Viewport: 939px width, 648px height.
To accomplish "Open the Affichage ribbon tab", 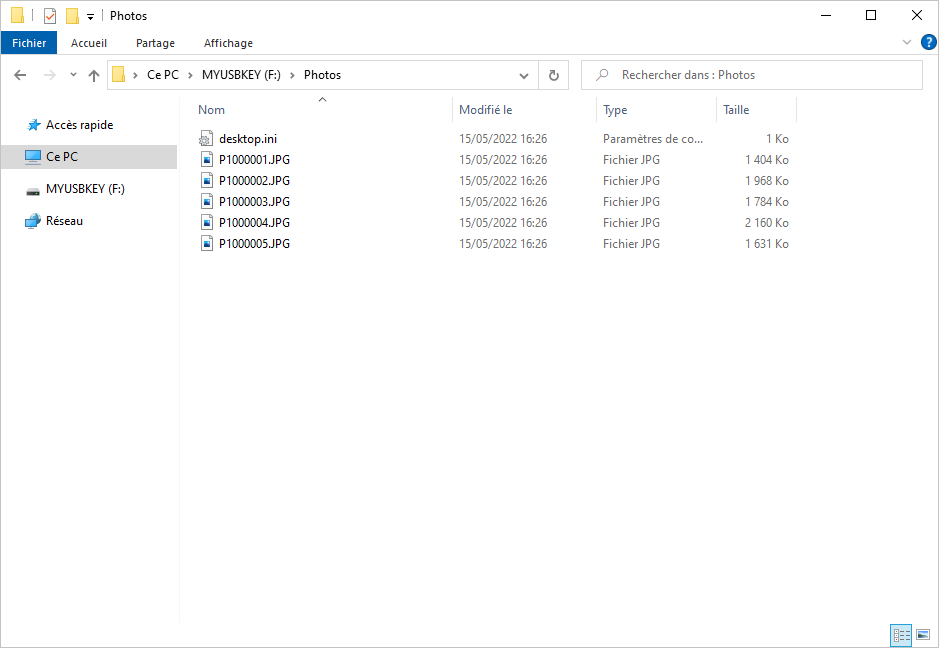I will pyautogui.click(x=228, y=43).
